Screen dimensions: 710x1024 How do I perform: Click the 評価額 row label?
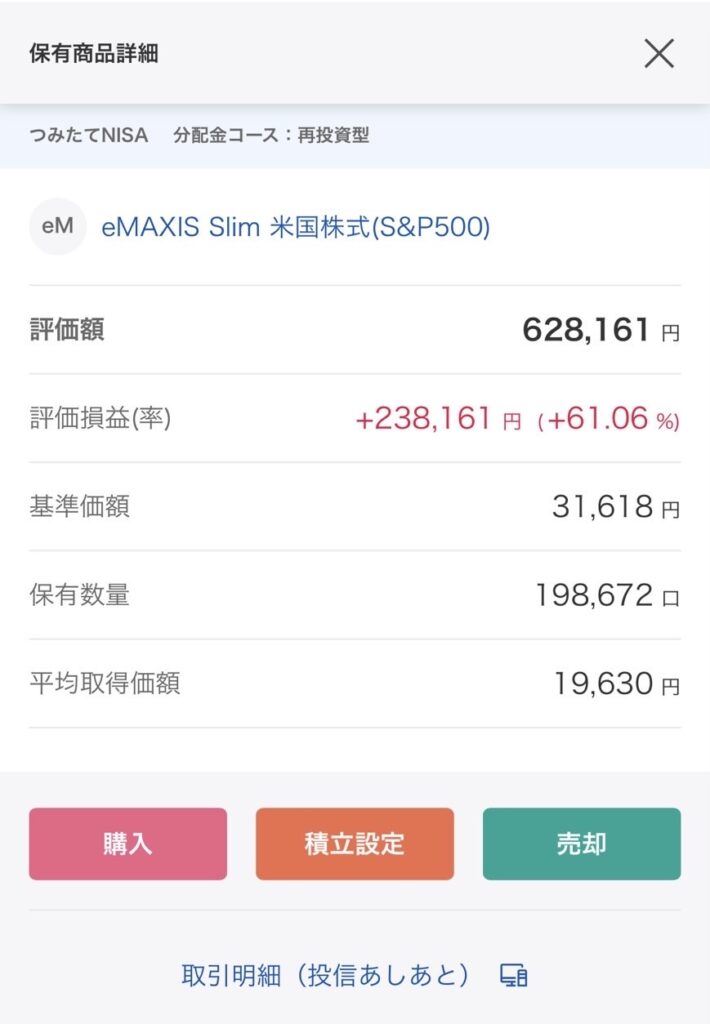tap(67, 331)
